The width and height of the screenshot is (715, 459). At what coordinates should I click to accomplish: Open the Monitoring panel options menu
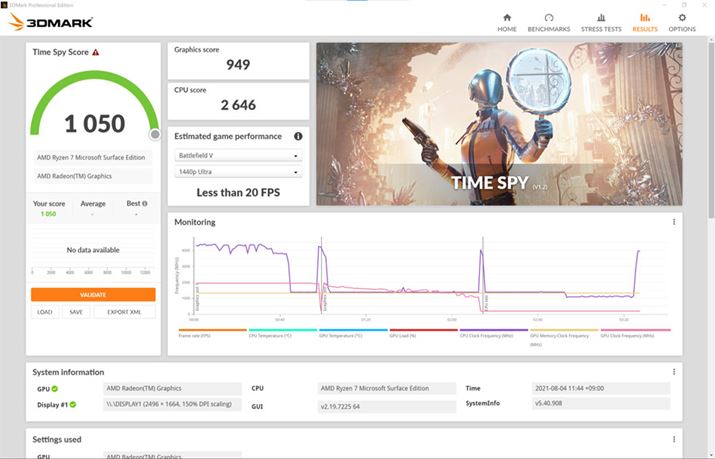pyautogui.click(x=674, y=222)
